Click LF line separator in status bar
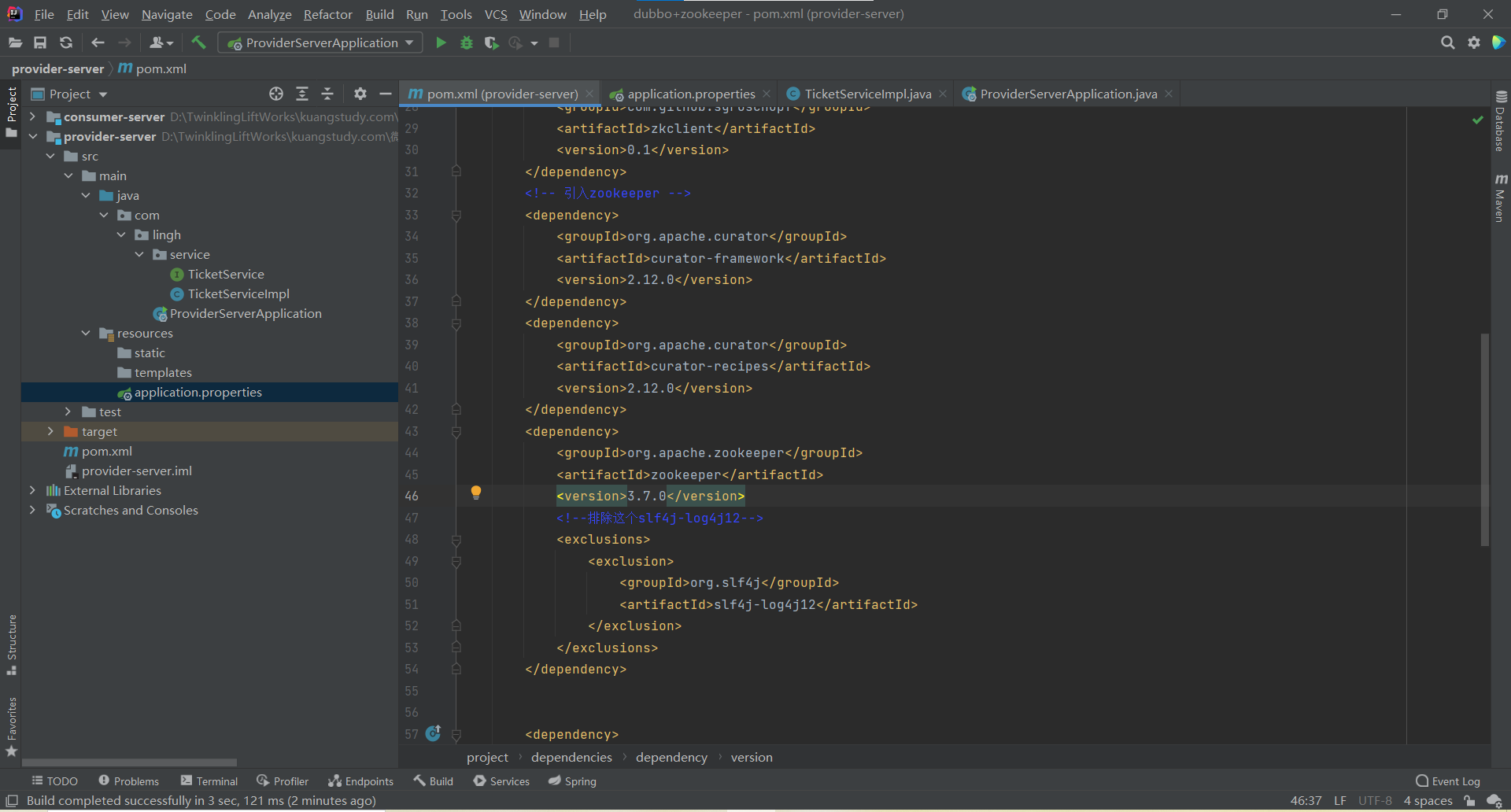Screen dimensions: 1511x812 (1340, 801)
